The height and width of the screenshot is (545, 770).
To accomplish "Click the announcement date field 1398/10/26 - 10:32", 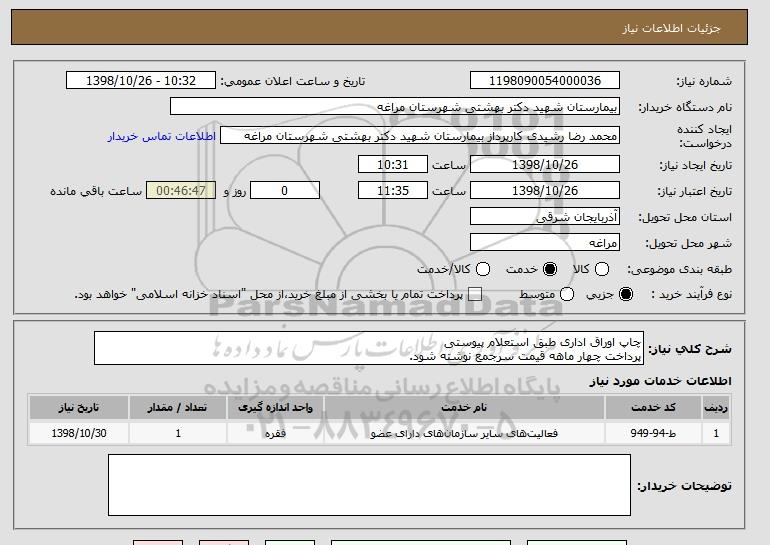I will tap(141, 81).
